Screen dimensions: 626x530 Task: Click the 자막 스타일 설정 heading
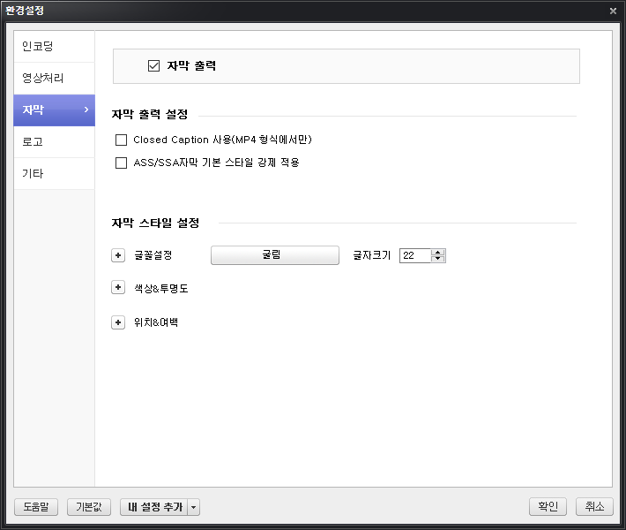tap(155, 223)
